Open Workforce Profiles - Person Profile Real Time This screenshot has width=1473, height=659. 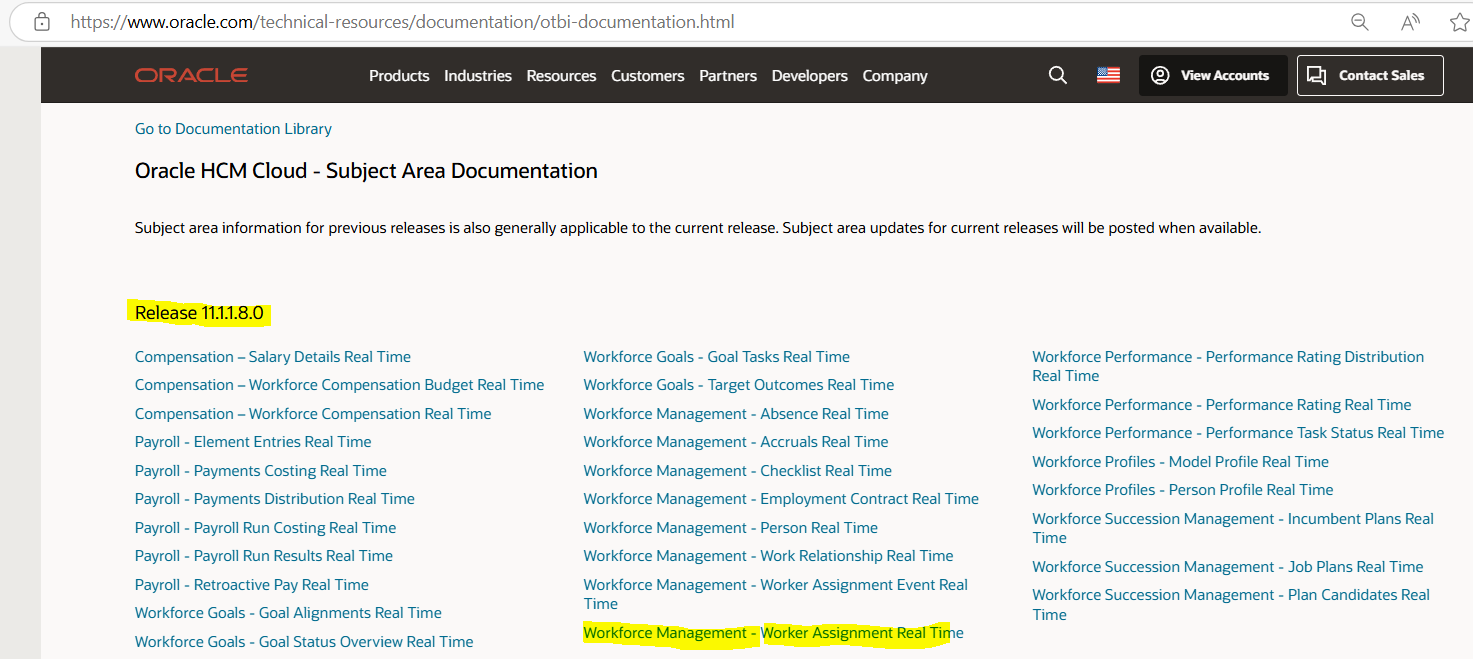(x=1183, y=490)
